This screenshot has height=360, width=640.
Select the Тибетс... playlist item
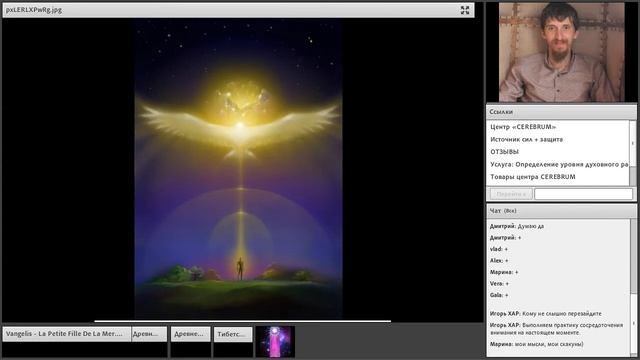[x=233, y=333]
